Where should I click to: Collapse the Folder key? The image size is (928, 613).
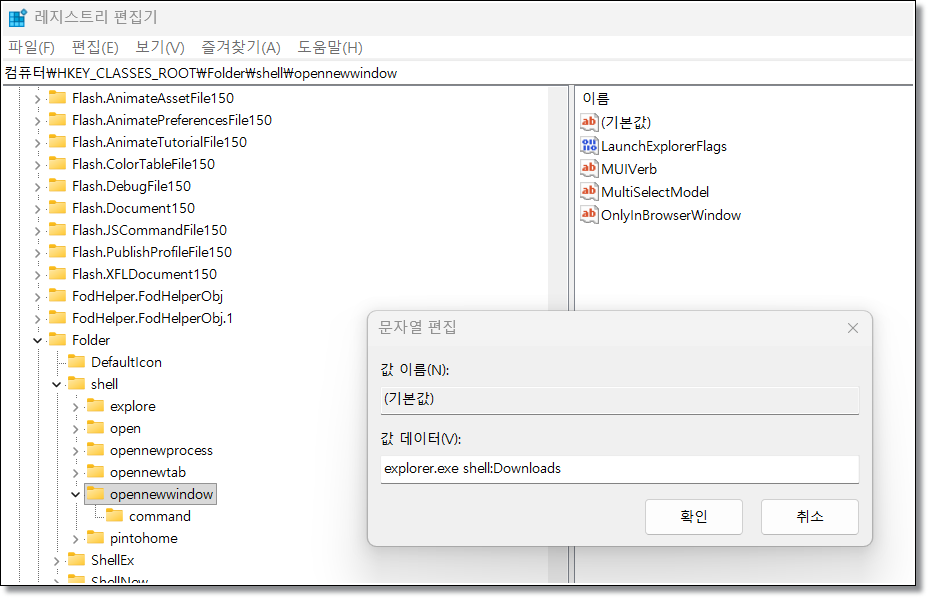click(x=37, y=340)
